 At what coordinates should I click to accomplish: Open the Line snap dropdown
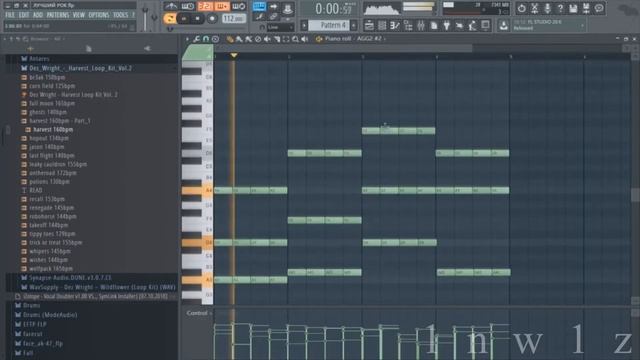point(280,27)
